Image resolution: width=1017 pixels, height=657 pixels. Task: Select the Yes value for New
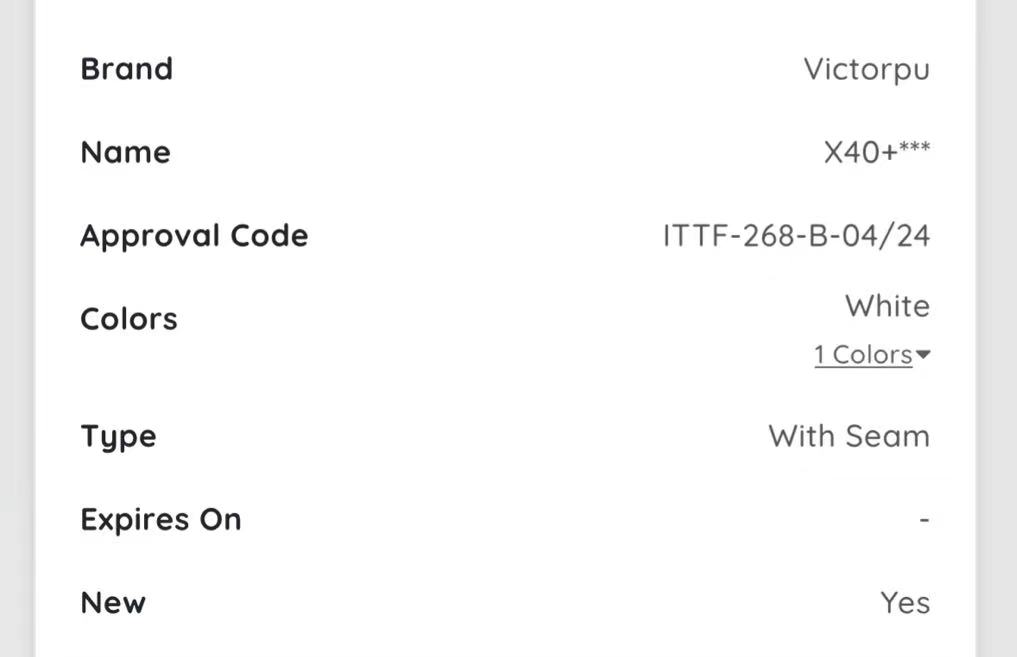point(905,603)
